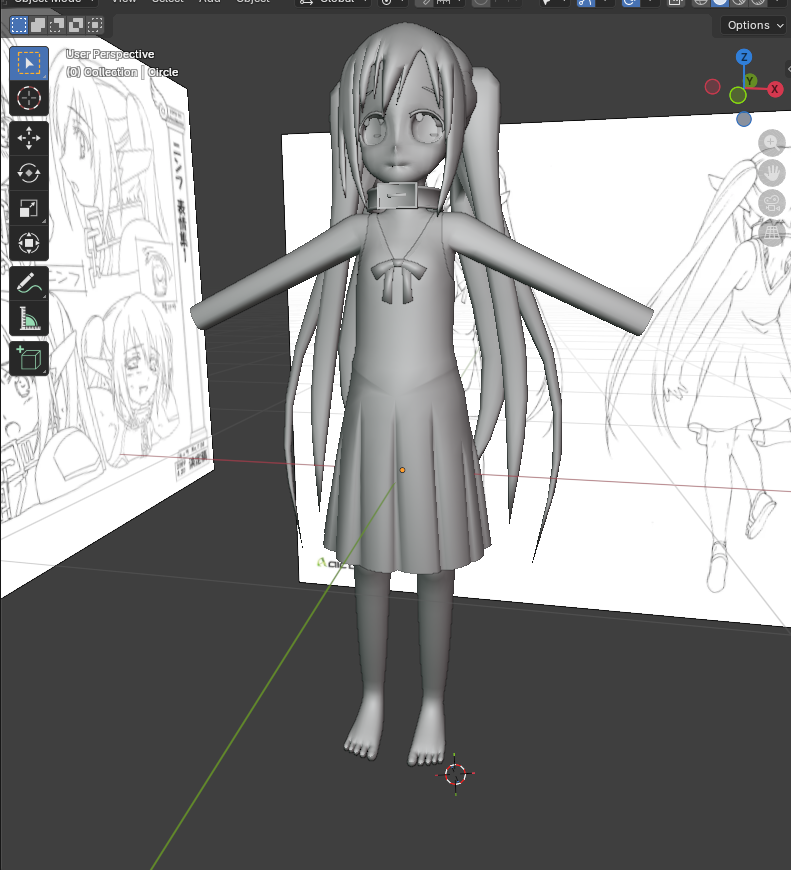Open the Add Cube tool
The height and width of the screenshot is (870, 791).
tap(29, 358)
